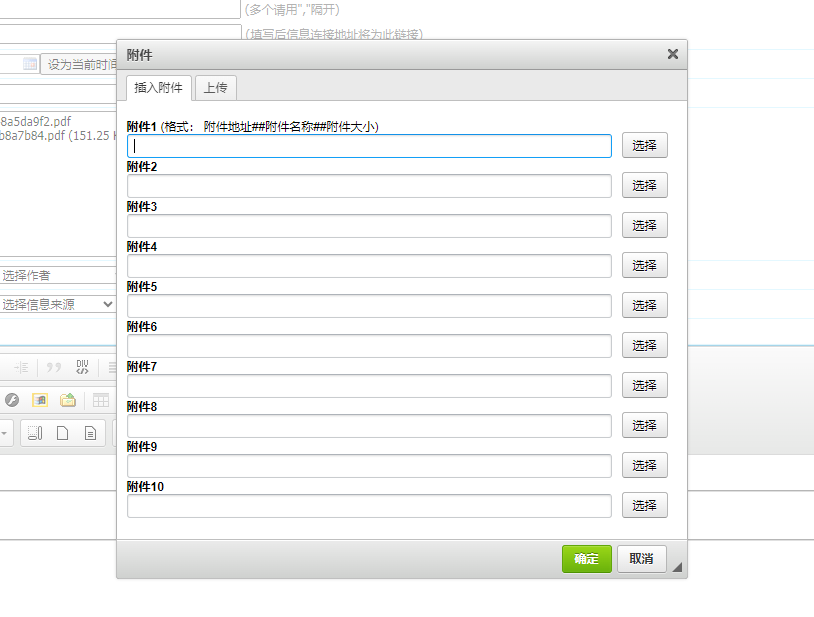The width and height of the screenshot is (814, 617).
Task: Click the increase indent toolbar icon
Action: pyautogui.click(x=21, y=368)
